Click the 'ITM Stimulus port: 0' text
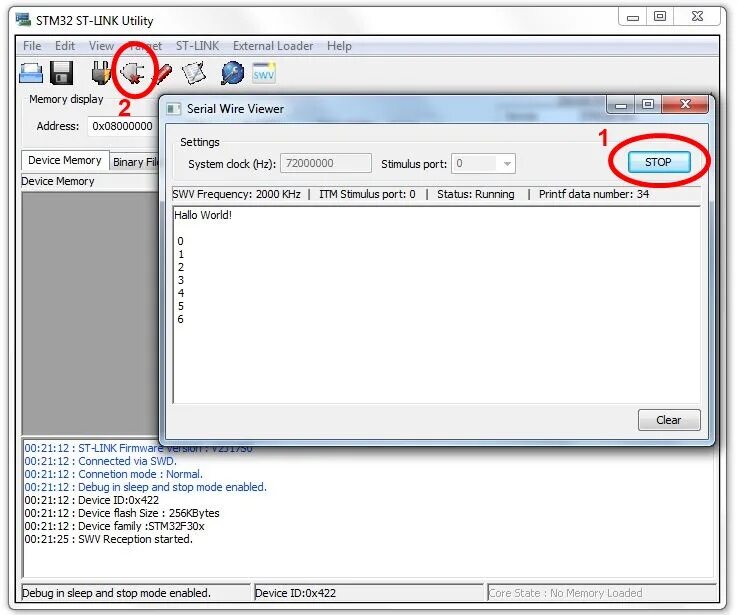 click(367, 194)
